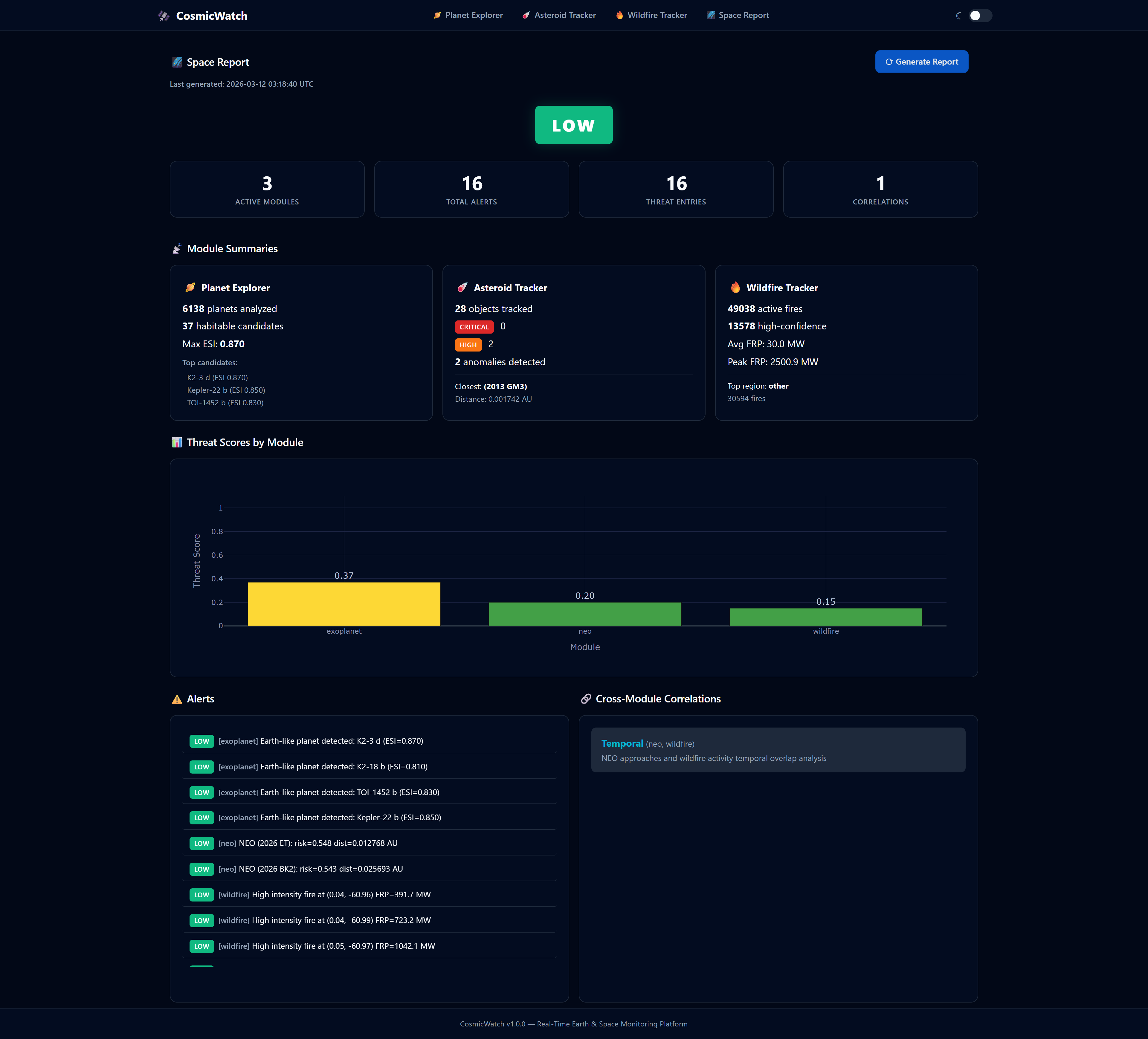The image size is (1148, 1039).
Task: Click the planet icon beside Planet Explorer nav
Action: (x=437, y=15)
